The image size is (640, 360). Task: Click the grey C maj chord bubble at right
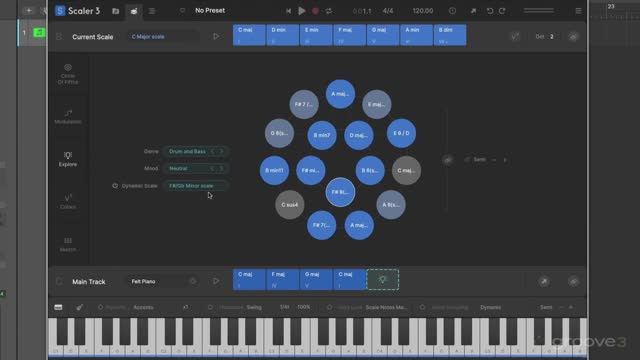(407, 170)
